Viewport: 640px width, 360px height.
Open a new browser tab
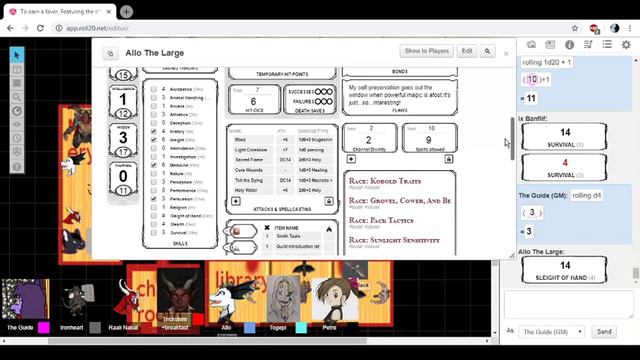pos(126,12)
